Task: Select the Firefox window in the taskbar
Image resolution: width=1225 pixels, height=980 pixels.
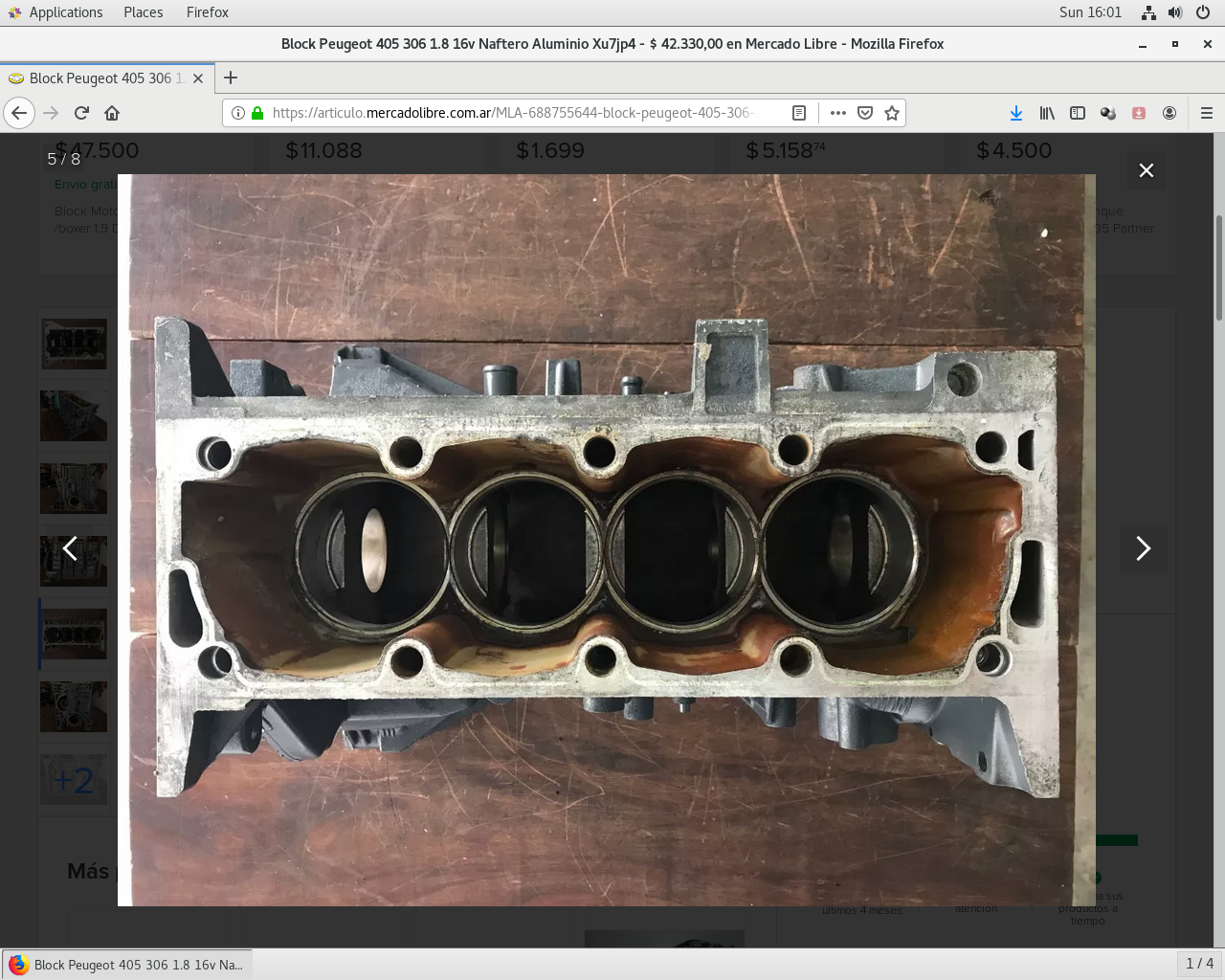Action: coord(127,965)
